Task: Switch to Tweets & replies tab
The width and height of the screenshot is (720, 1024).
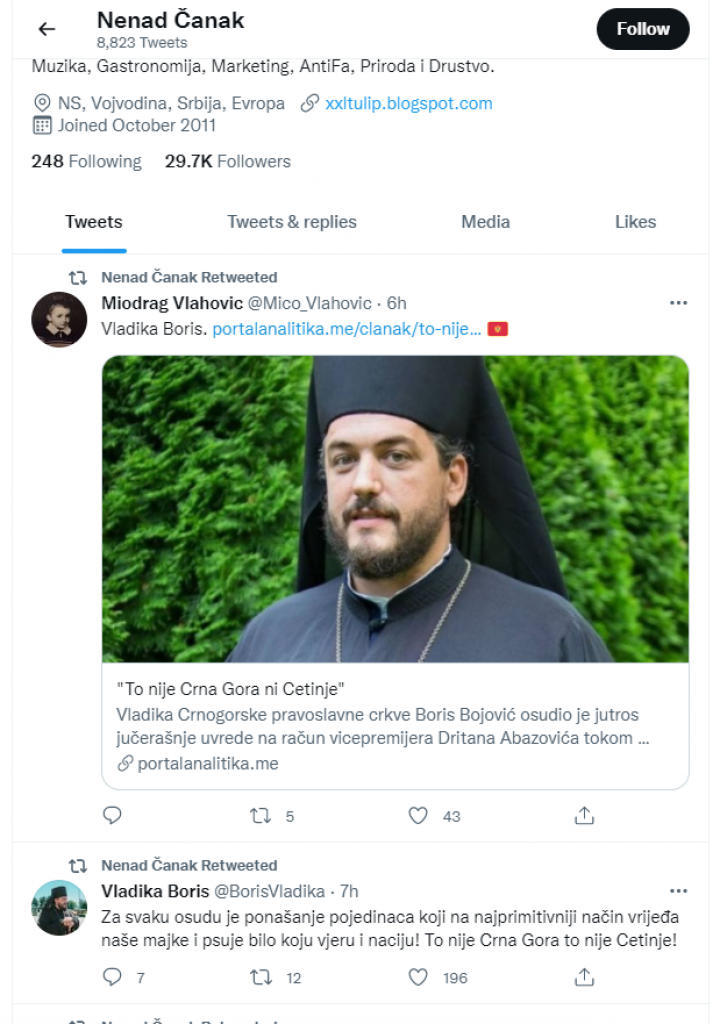Action: tap(291, 222)
